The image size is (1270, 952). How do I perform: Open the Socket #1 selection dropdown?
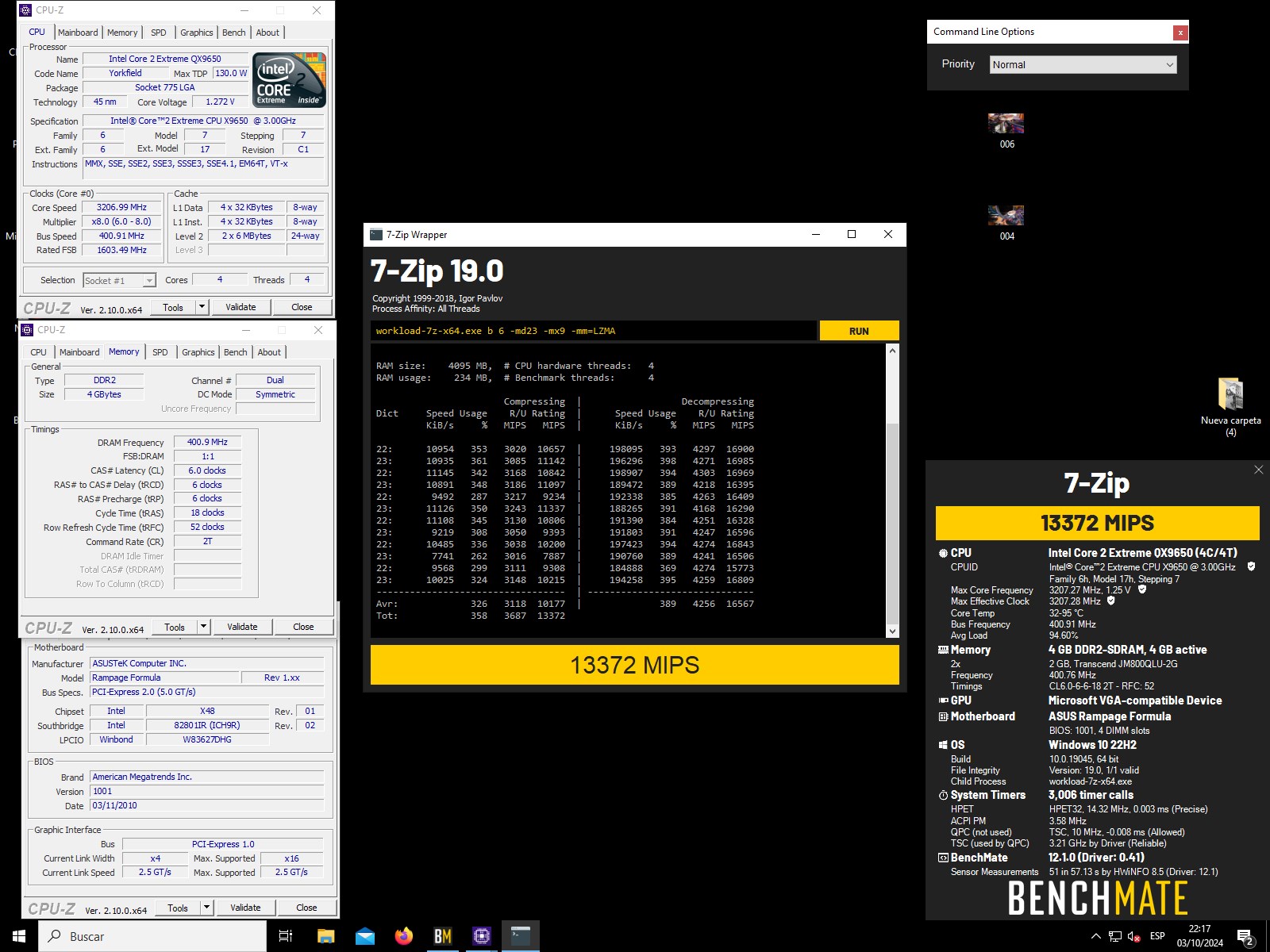[x=119, y=280]
